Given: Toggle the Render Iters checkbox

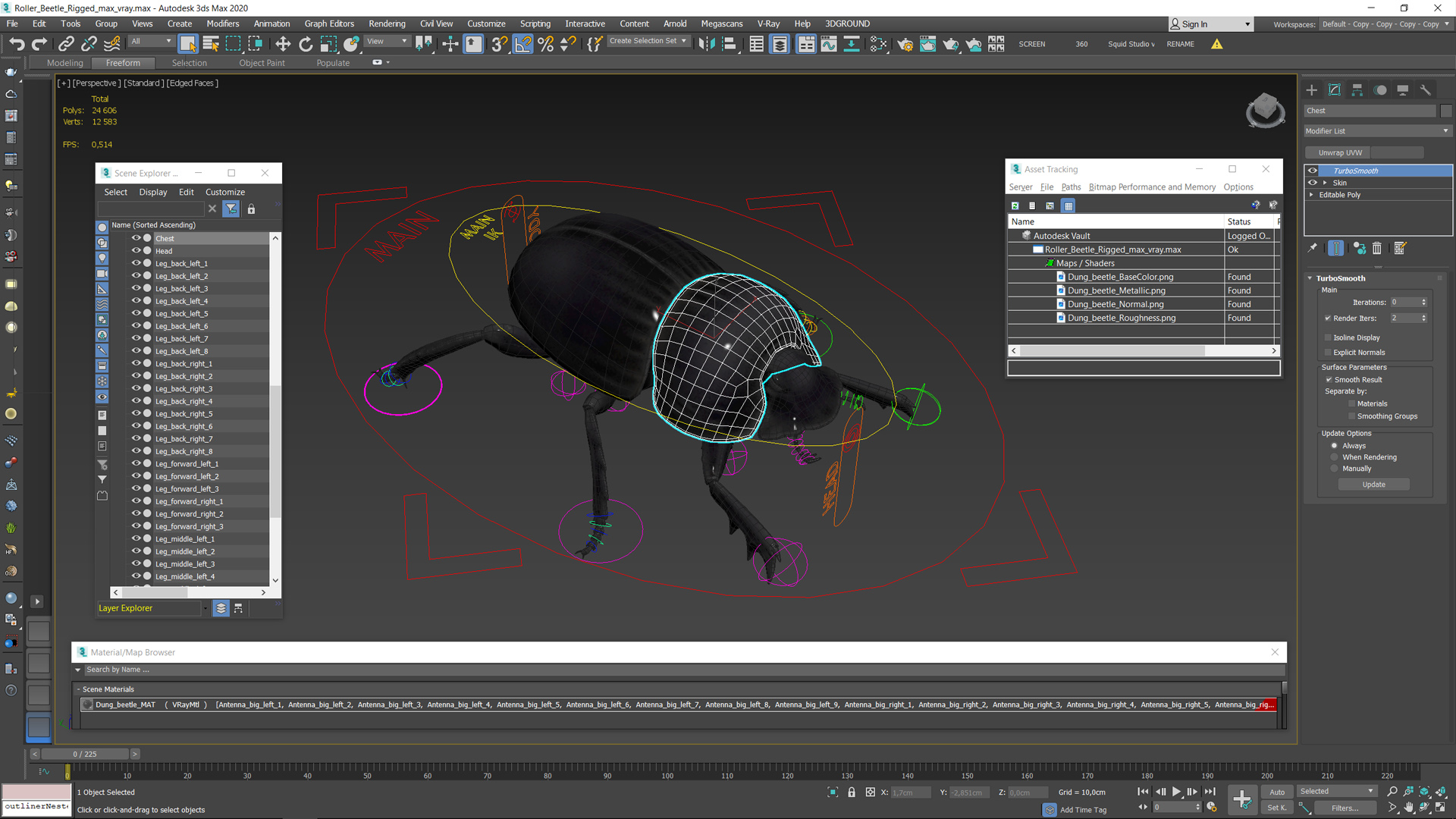Looking at the screenshot, I should tap(1328, 318).
